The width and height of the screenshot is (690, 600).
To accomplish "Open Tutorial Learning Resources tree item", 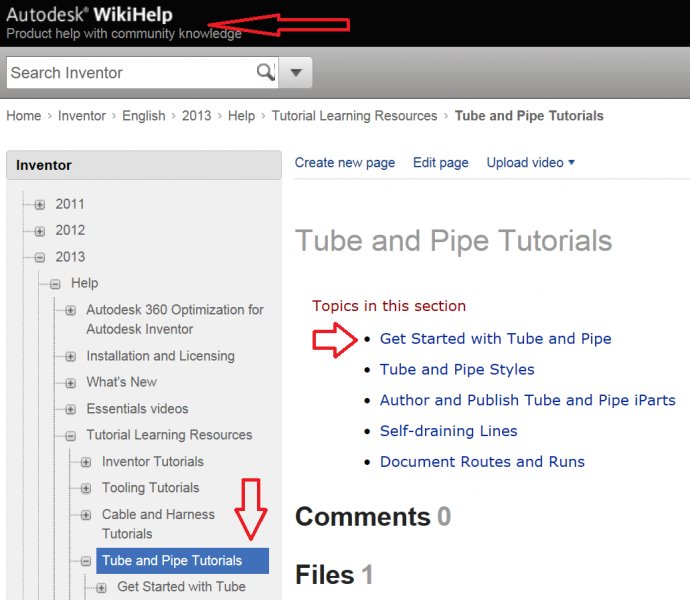I will (169, 435).
